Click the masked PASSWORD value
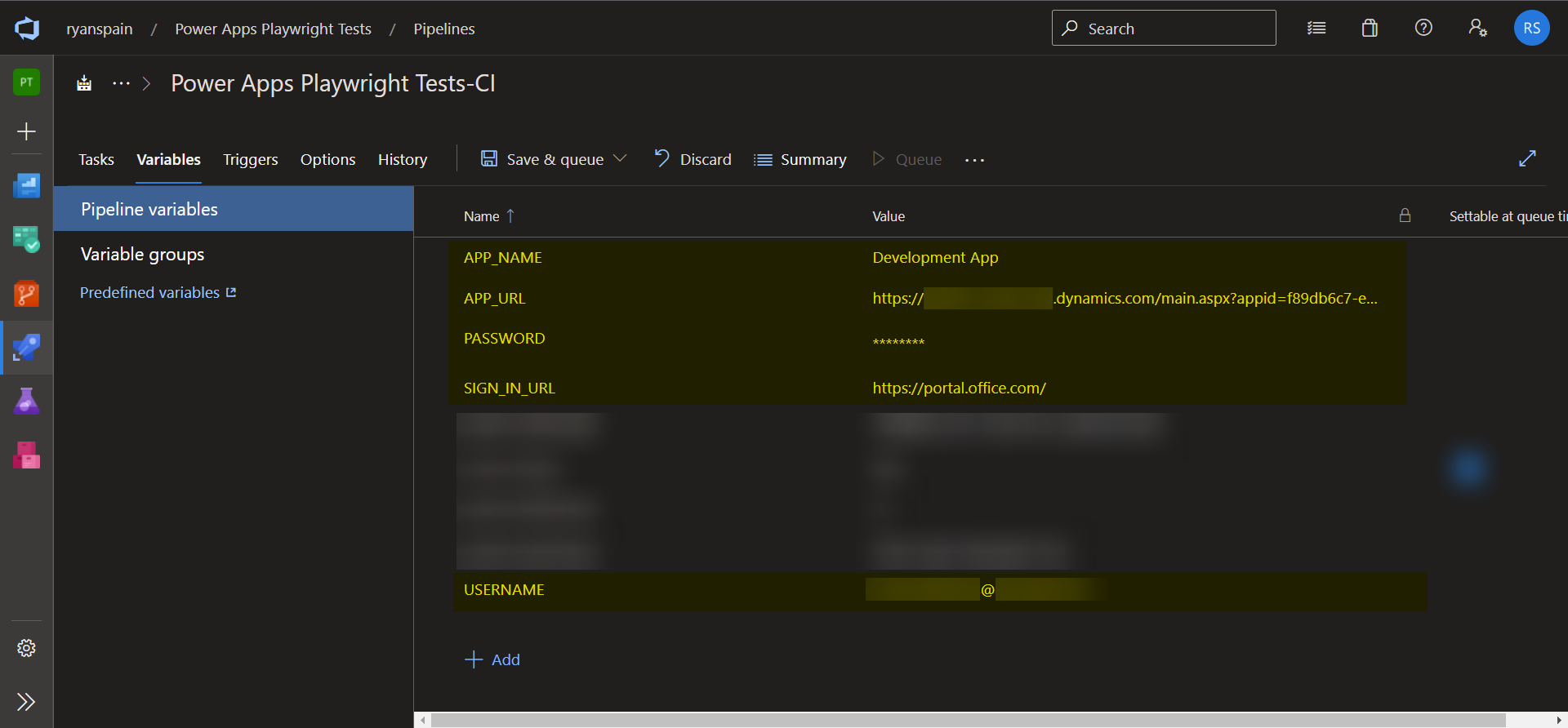 click(898, 342)
